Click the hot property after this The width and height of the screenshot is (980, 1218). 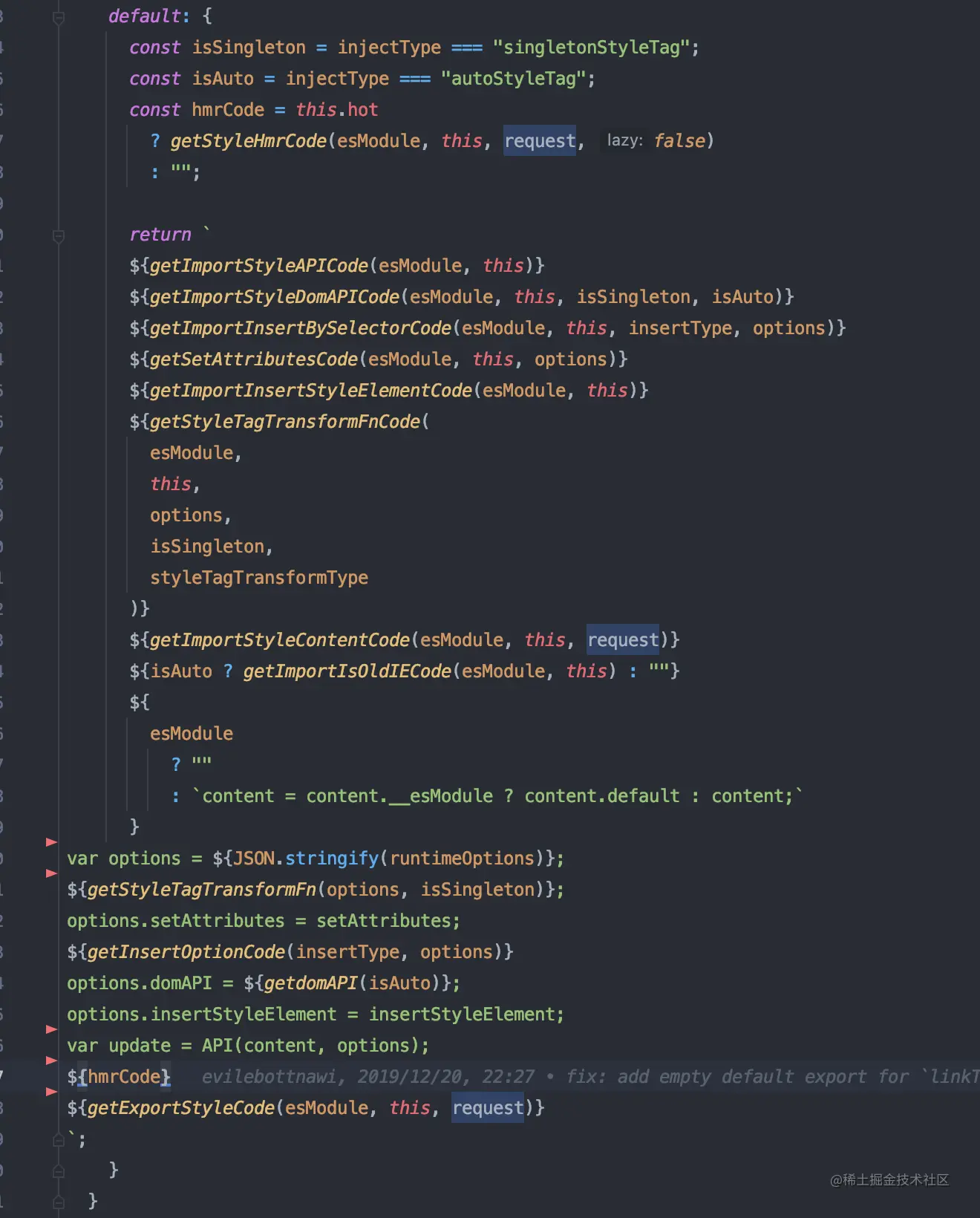pos(363,109)
